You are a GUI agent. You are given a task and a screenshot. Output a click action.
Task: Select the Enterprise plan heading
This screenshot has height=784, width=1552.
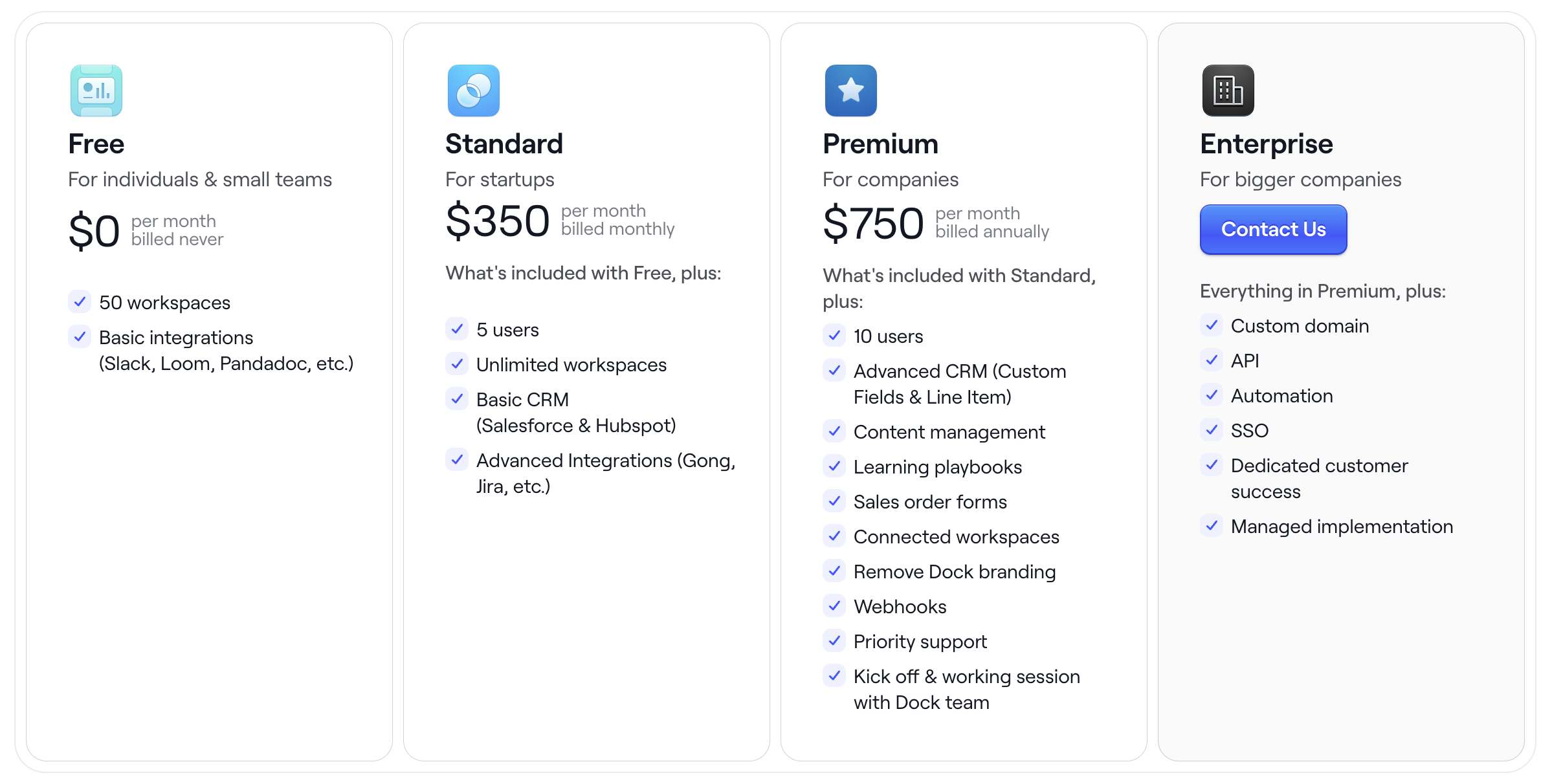tap(1266, 144)
